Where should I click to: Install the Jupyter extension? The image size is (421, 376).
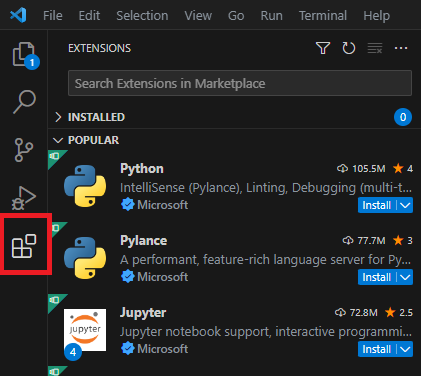tap(377, 349)
